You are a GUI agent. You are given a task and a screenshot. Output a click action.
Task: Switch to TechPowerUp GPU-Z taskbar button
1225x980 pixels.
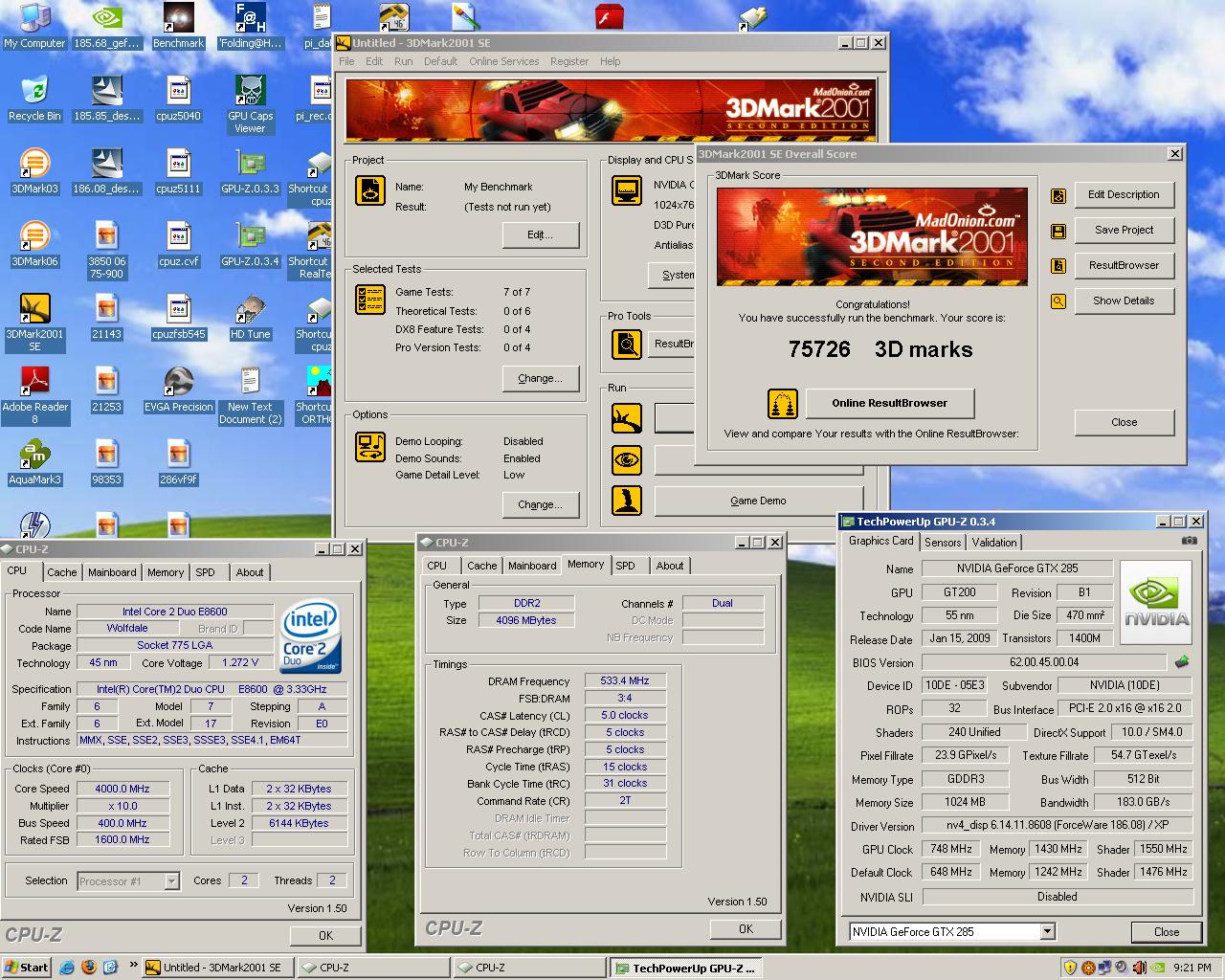[x=686, y=968]
